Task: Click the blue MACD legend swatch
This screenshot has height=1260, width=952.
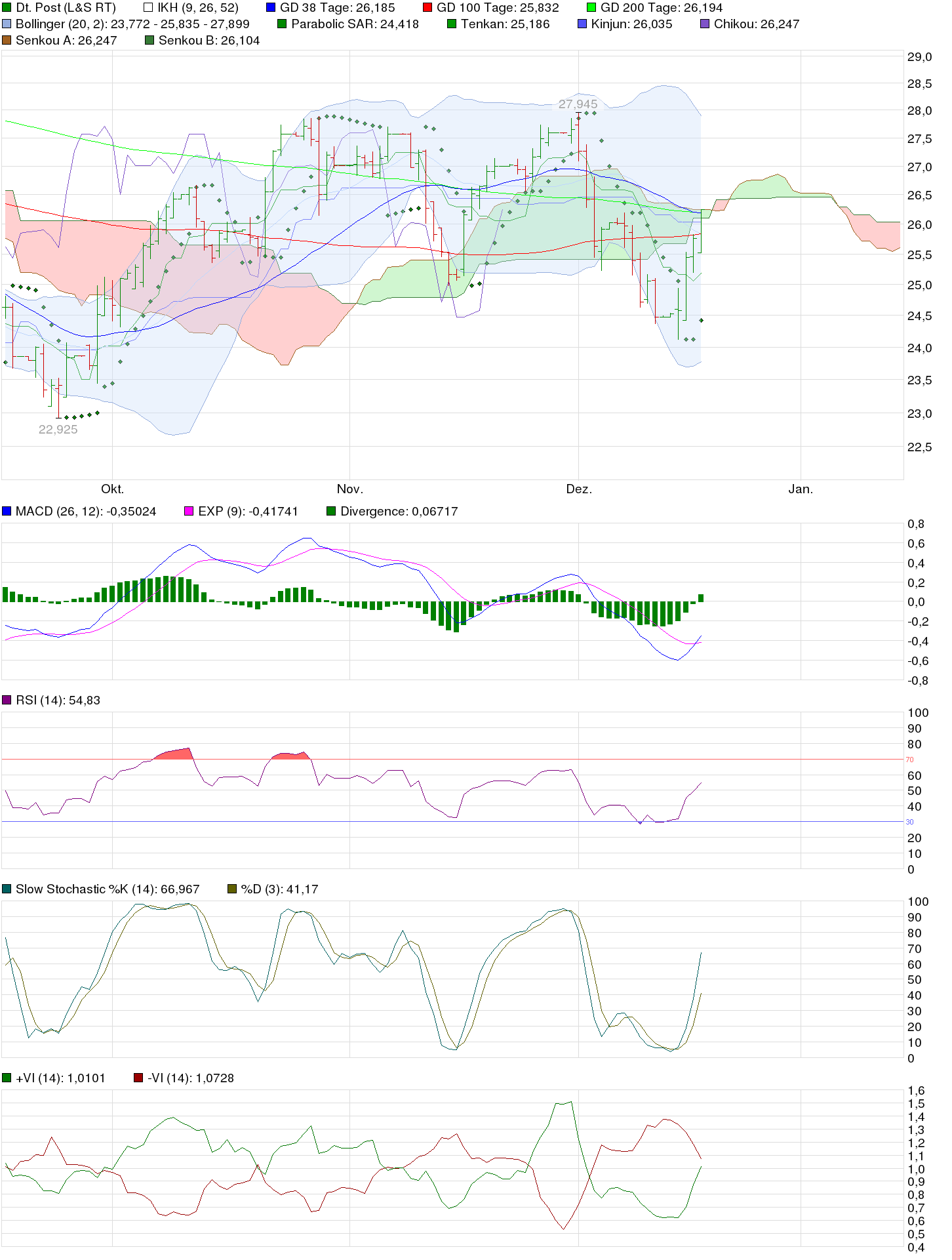Action: (7, 512)
